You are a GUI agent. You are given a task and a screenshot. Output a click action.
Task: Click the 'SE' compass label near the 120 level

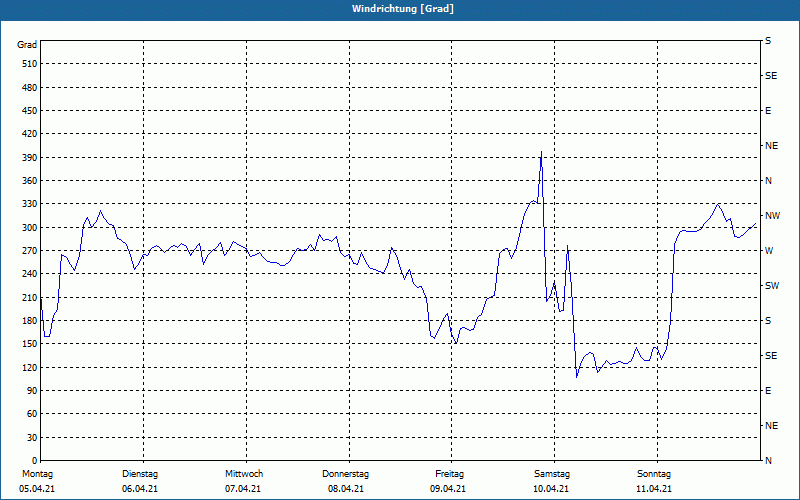click(771, 356)
